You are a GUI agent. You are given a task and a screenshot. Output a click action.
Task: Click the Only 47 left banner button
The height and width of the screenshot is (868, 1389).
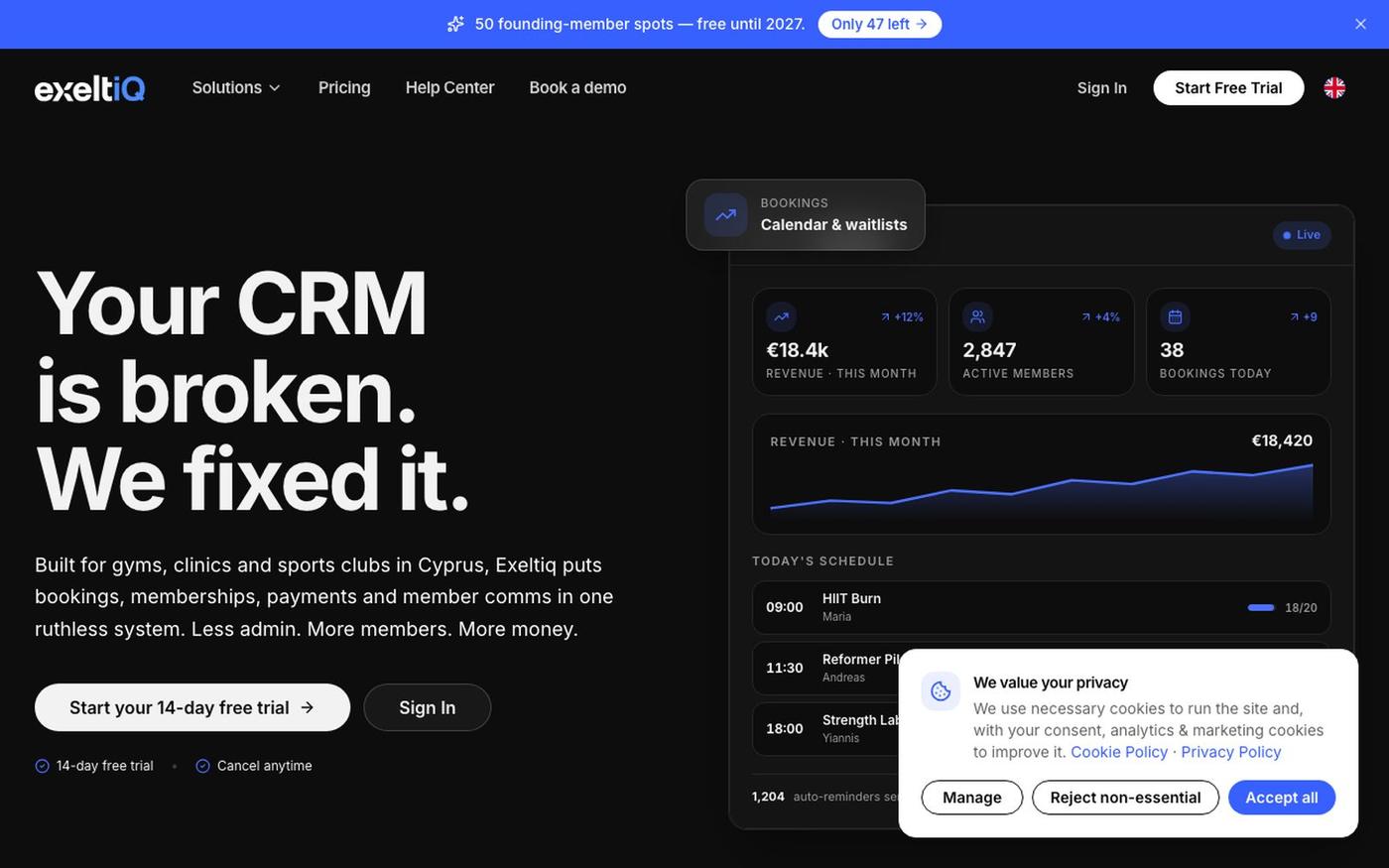point(880,24)
